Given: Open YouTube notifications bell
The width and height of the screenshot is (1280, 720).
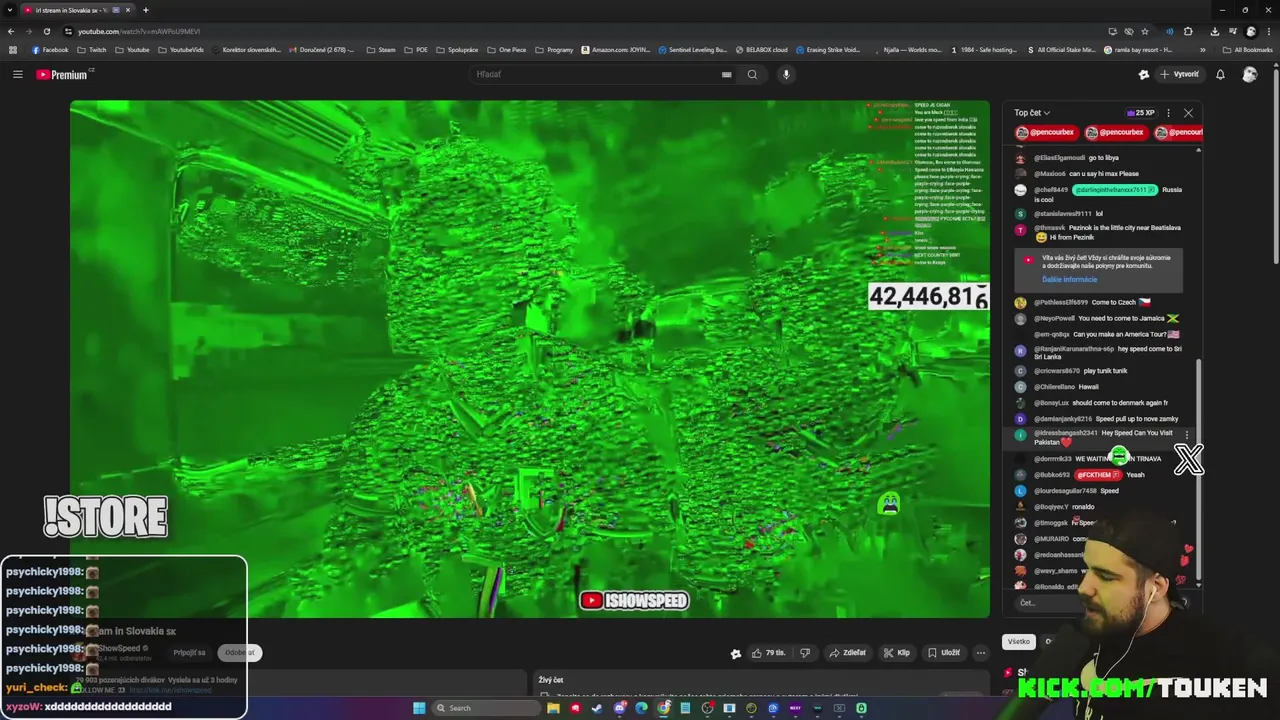Looking at the screenshot, I should click(1220, 74).
